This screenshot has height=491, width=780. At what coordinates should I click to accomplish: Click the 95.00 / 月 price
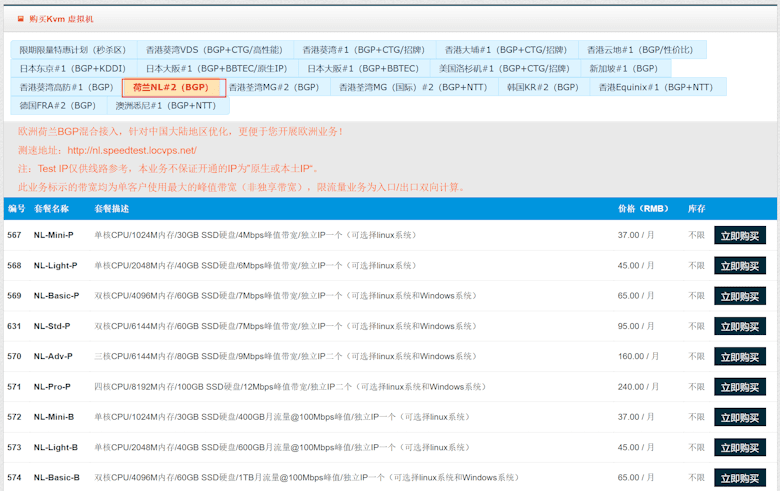point(636,326)
